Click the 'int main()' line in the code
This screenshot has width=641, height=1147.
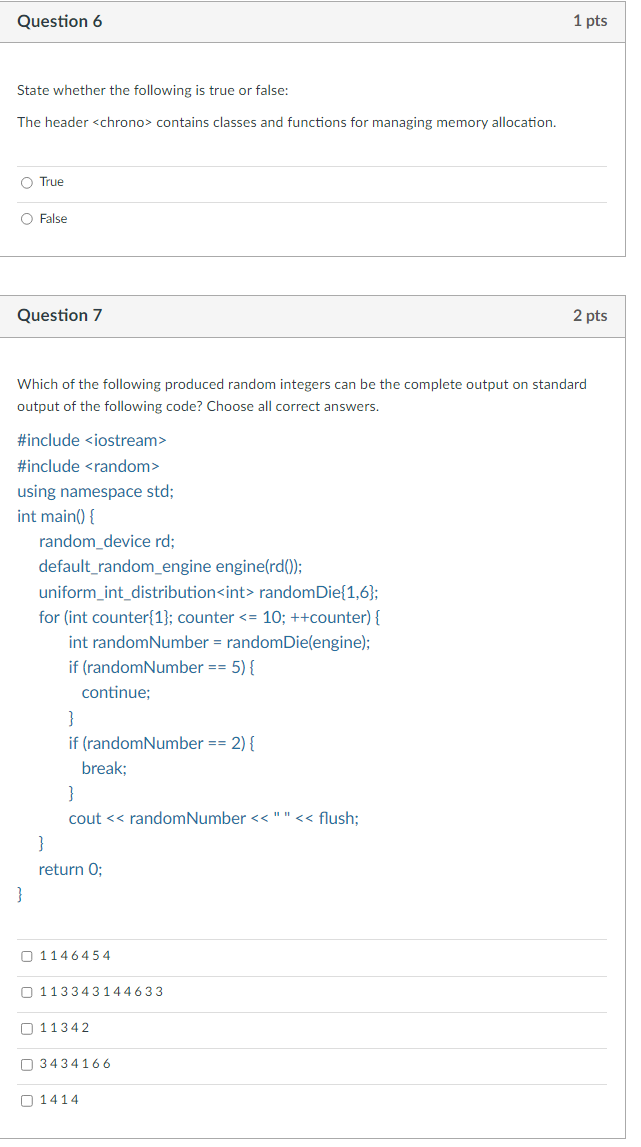57,516
